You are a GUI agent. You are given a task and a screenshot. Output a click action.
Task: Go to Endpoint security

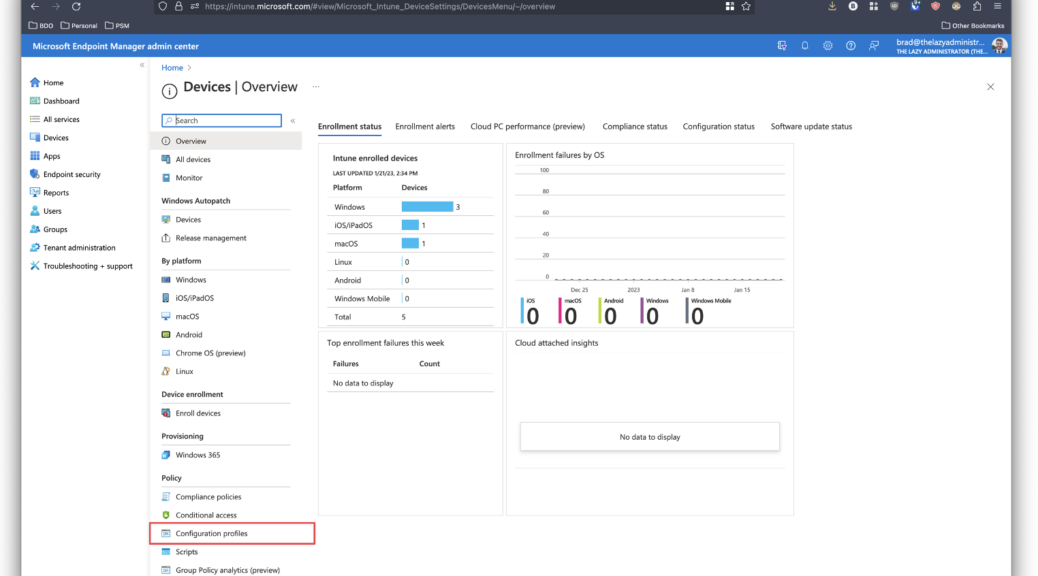pyautogui.click(x=65, y=174)
